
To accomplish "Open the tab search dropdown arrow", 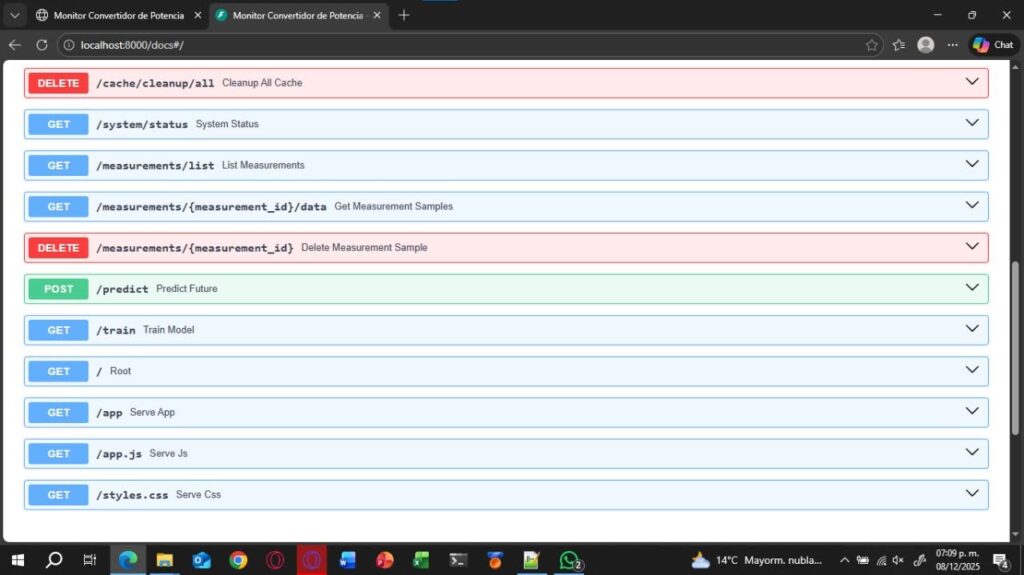I will point(14,15).
